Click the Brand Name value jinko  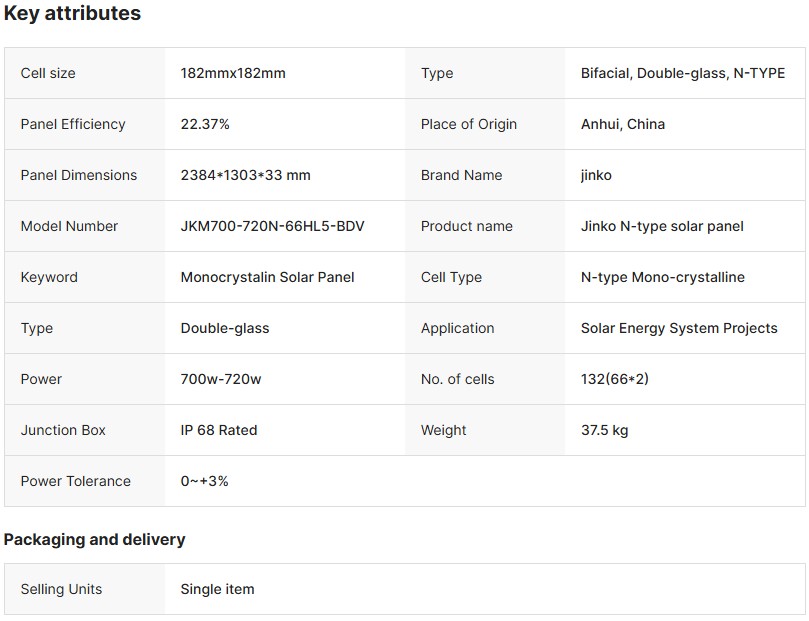coord(596,175)
